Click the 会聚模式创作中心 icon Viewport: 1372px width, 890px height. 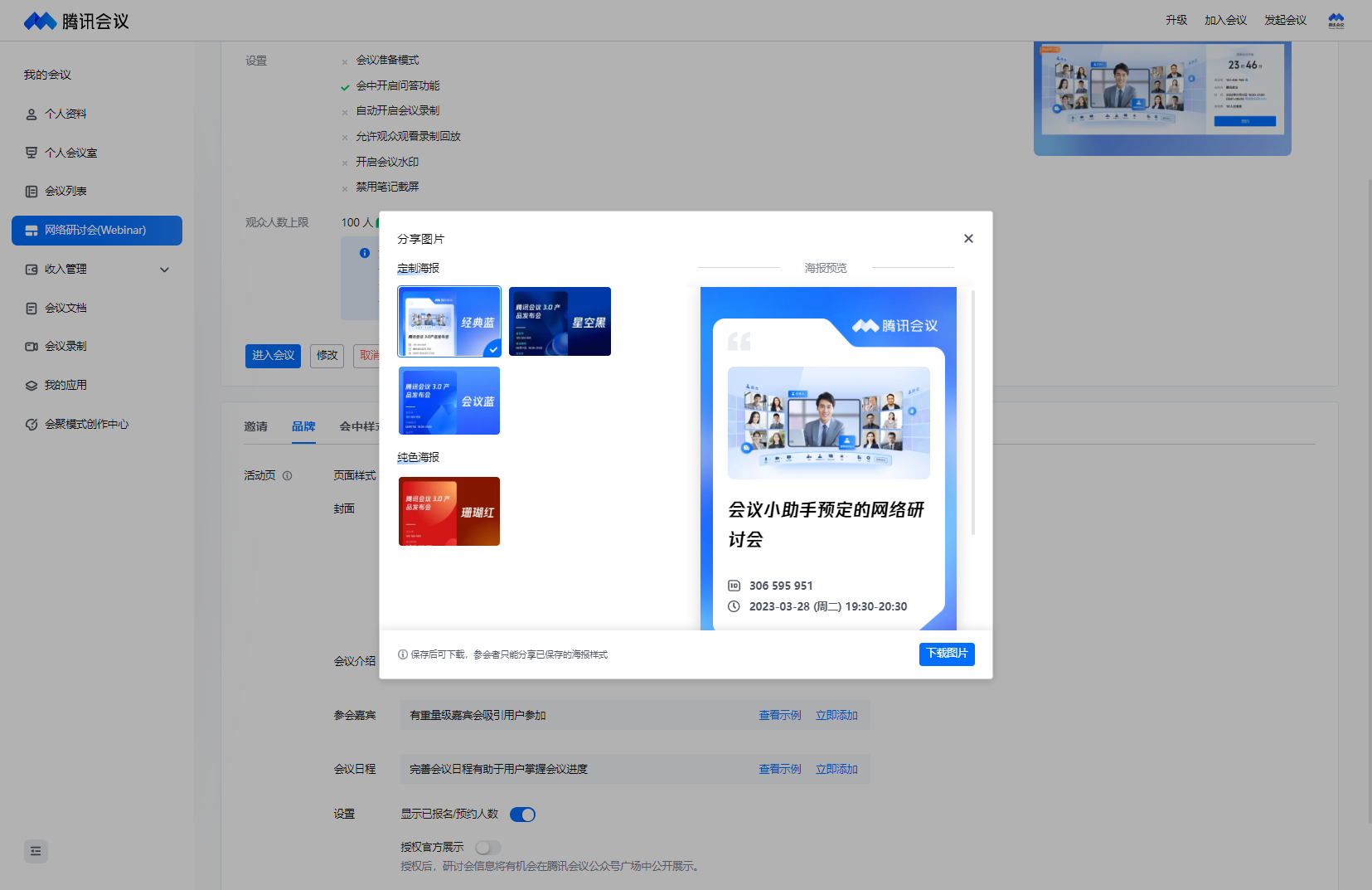coord(32,425)
